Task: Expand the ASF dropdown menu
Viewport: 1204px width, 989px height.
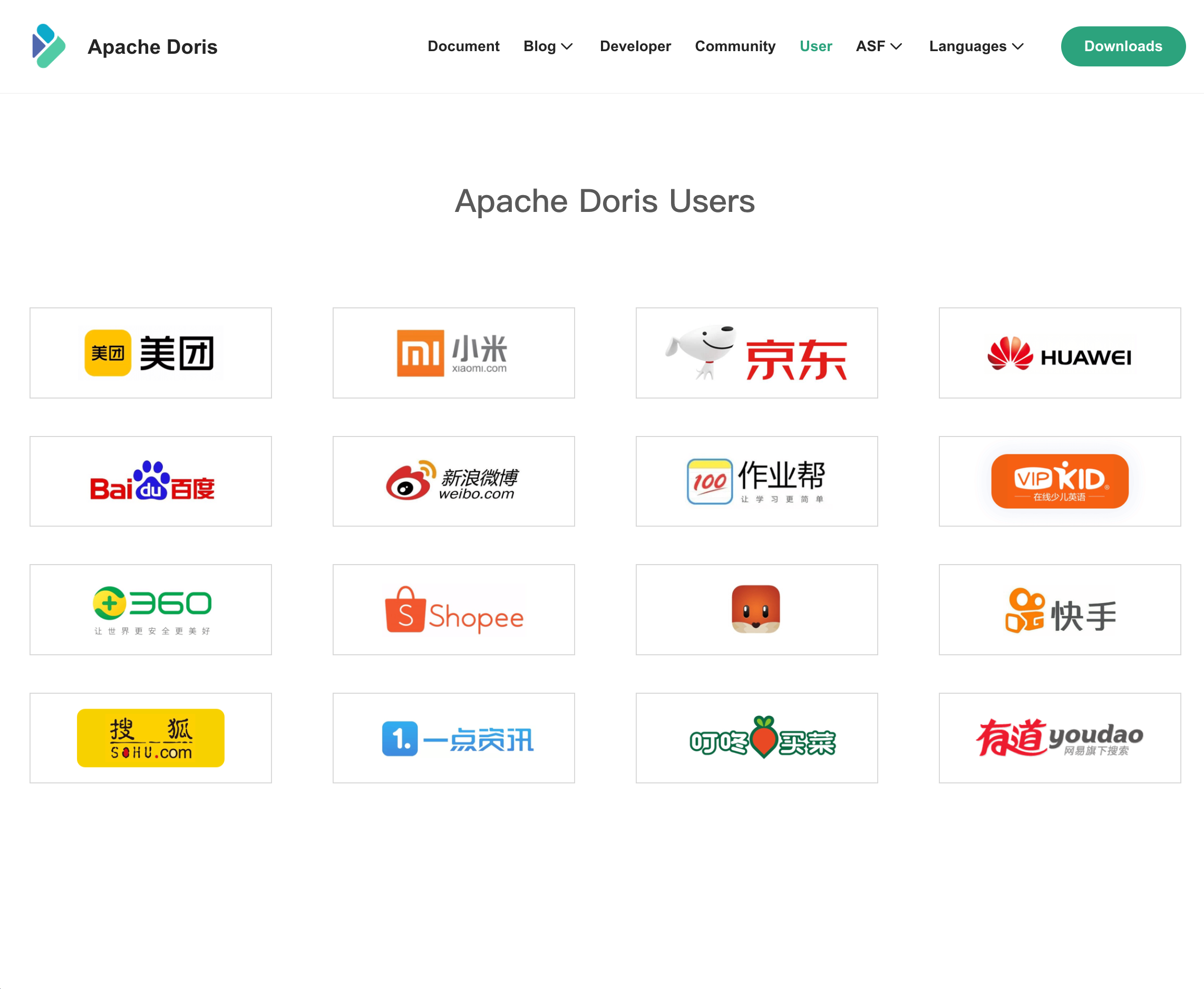Action: [x=879, y=46]
